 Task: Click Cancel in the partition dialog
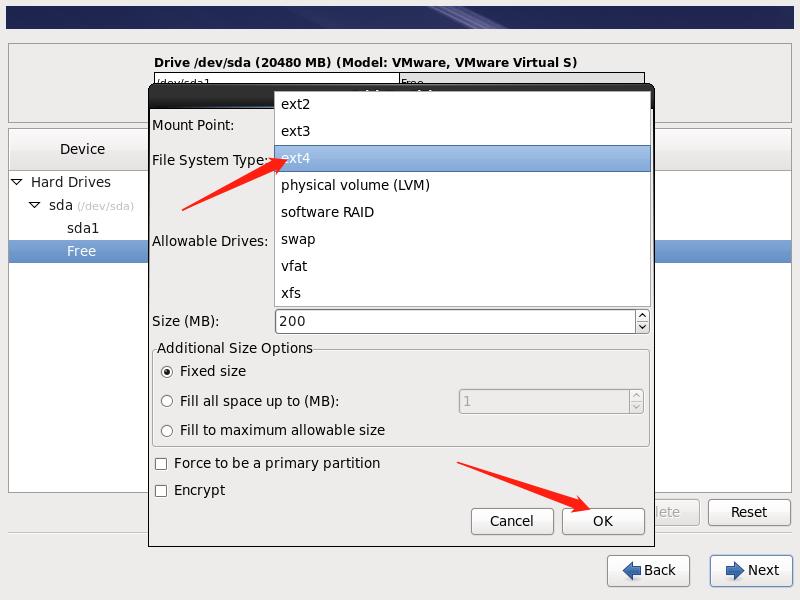(512, 521)
